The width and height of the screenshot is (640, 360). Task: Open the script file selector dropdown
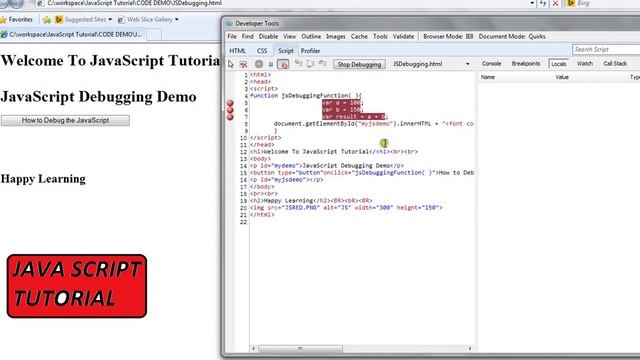pyautogui.click(x=467, y=64)
